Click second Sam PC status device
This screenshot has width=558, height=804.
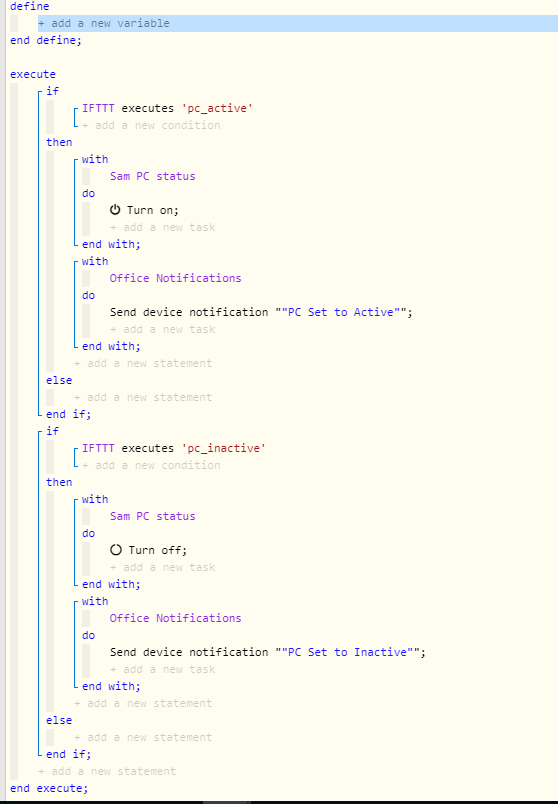(x=152, y=516)
